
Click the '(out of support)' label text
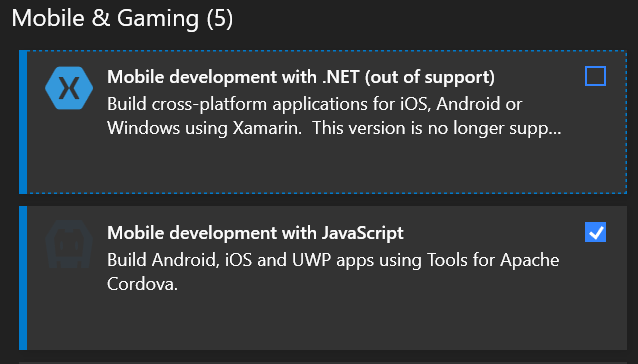pos(430,77)
